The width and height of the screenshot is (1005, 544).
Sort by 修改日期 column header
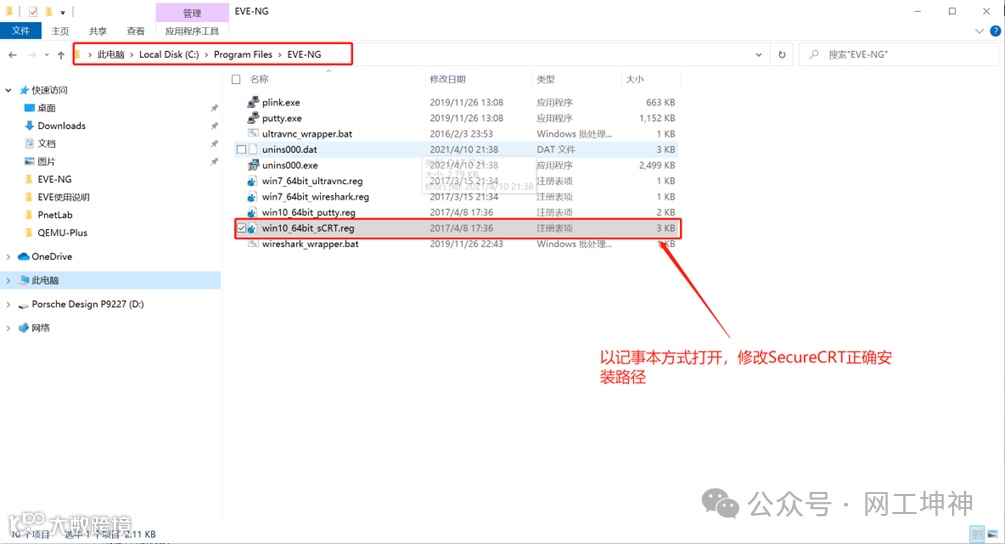click(447, 79)
